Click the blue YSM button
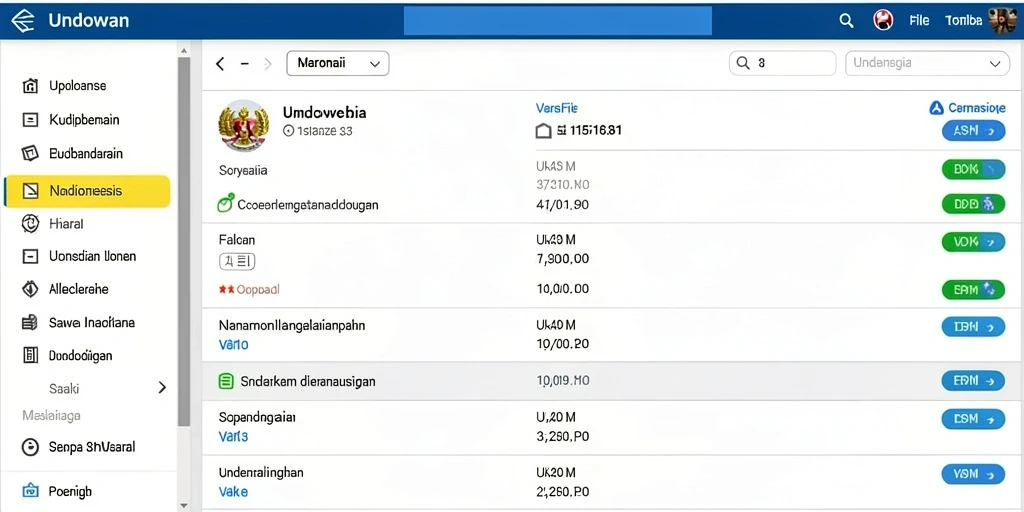The height and width of the screenshot is (512, 1024). pyautogui.click(x=973, y=473)
